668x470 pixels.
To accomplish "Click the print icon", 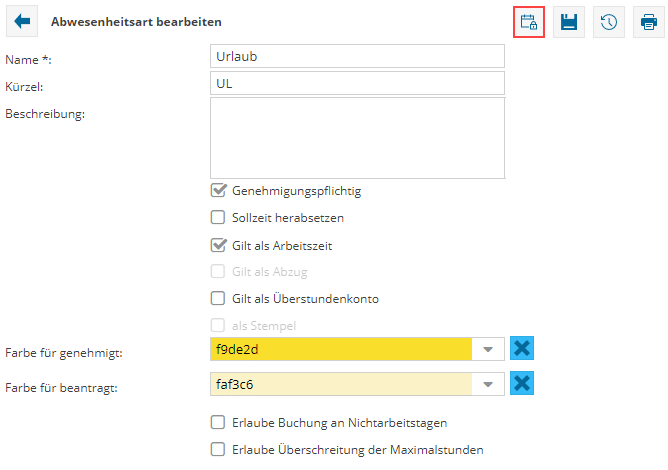I will pos(649,22).
